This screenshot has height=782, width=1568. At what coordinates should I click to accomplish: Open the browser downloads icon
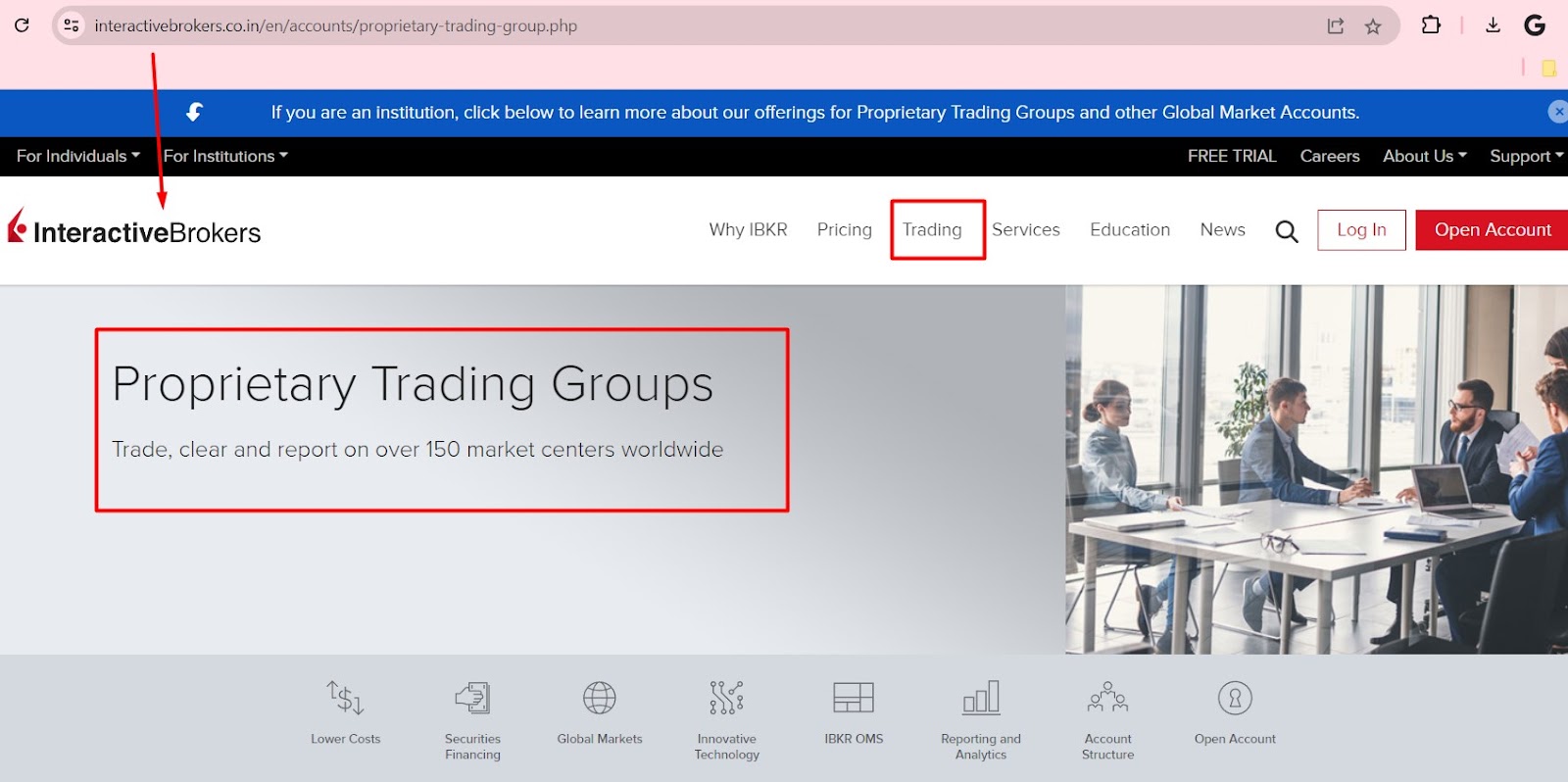1493,25
